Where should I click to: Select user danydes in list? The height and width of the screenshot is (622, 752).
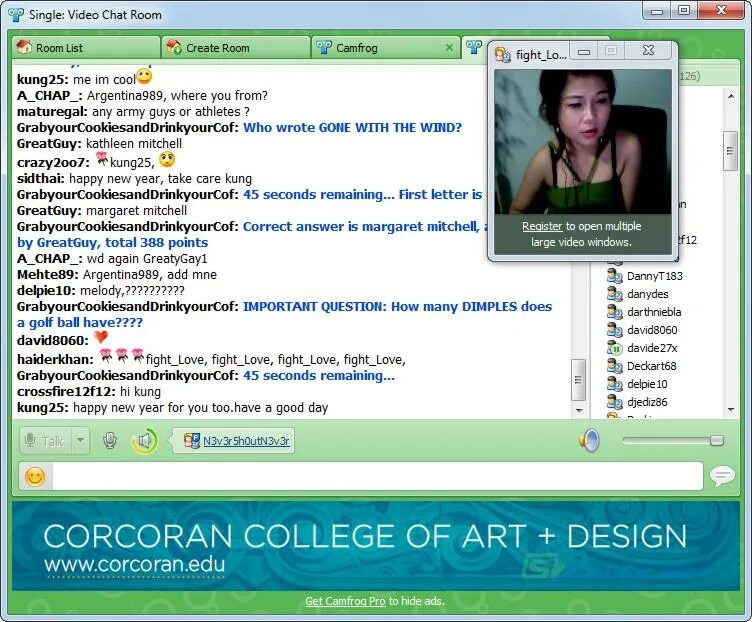coord(647,294)
